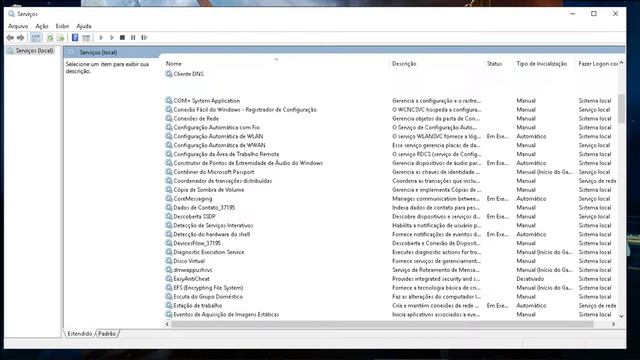Screen dimensions: 640x360
Task: Click the Pause Service toolbar icon
Action: pyautogui.click(x=133, y=38)
